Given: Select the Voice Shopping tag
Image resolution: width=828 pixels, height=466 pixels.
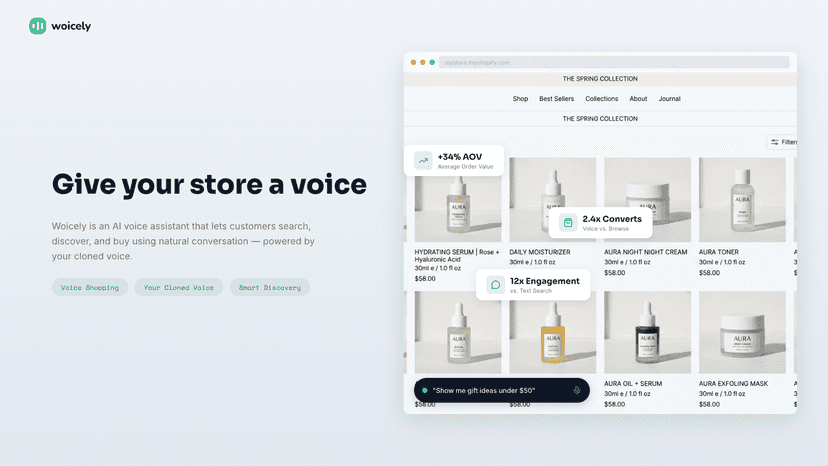Looking at the screenshot, I should click(x=90, y=287).
